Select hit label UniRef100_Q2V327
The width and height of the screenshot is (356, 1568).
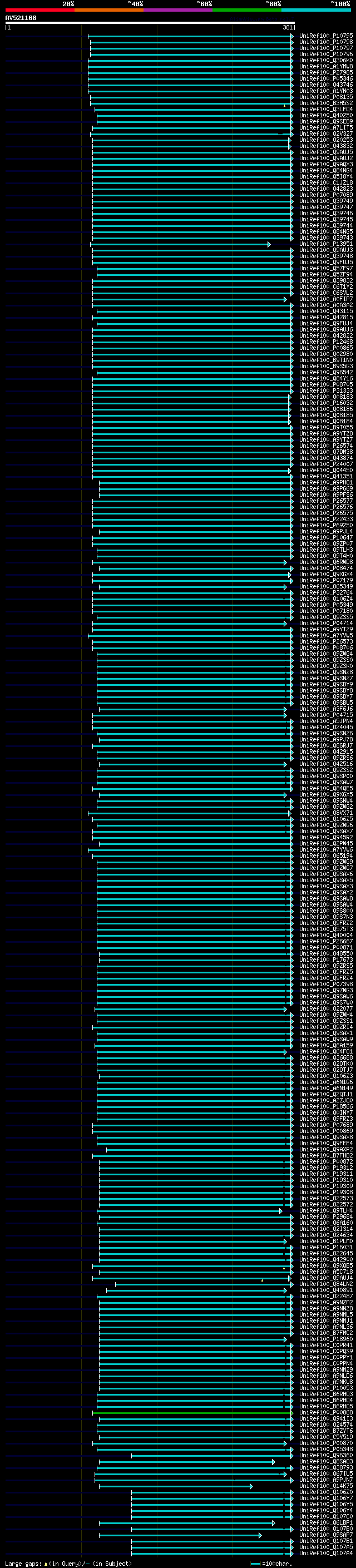(x=325, y=133)
